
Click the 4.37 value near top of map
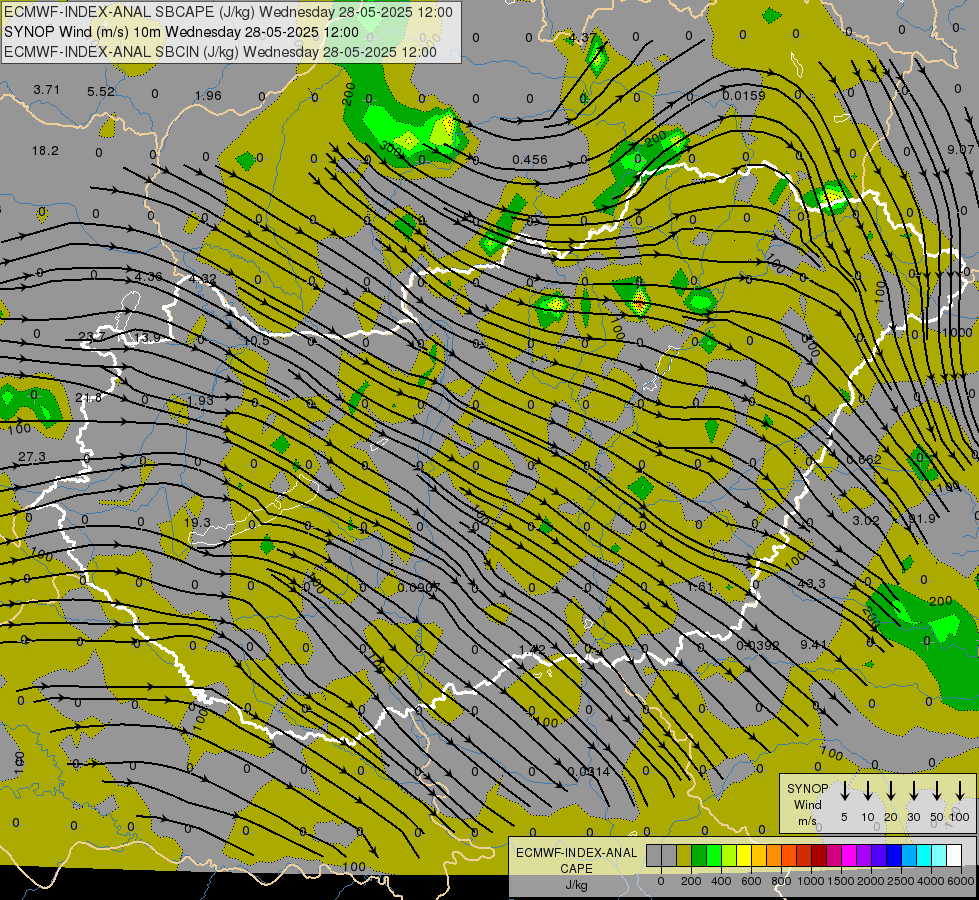[x=582, y=37]
